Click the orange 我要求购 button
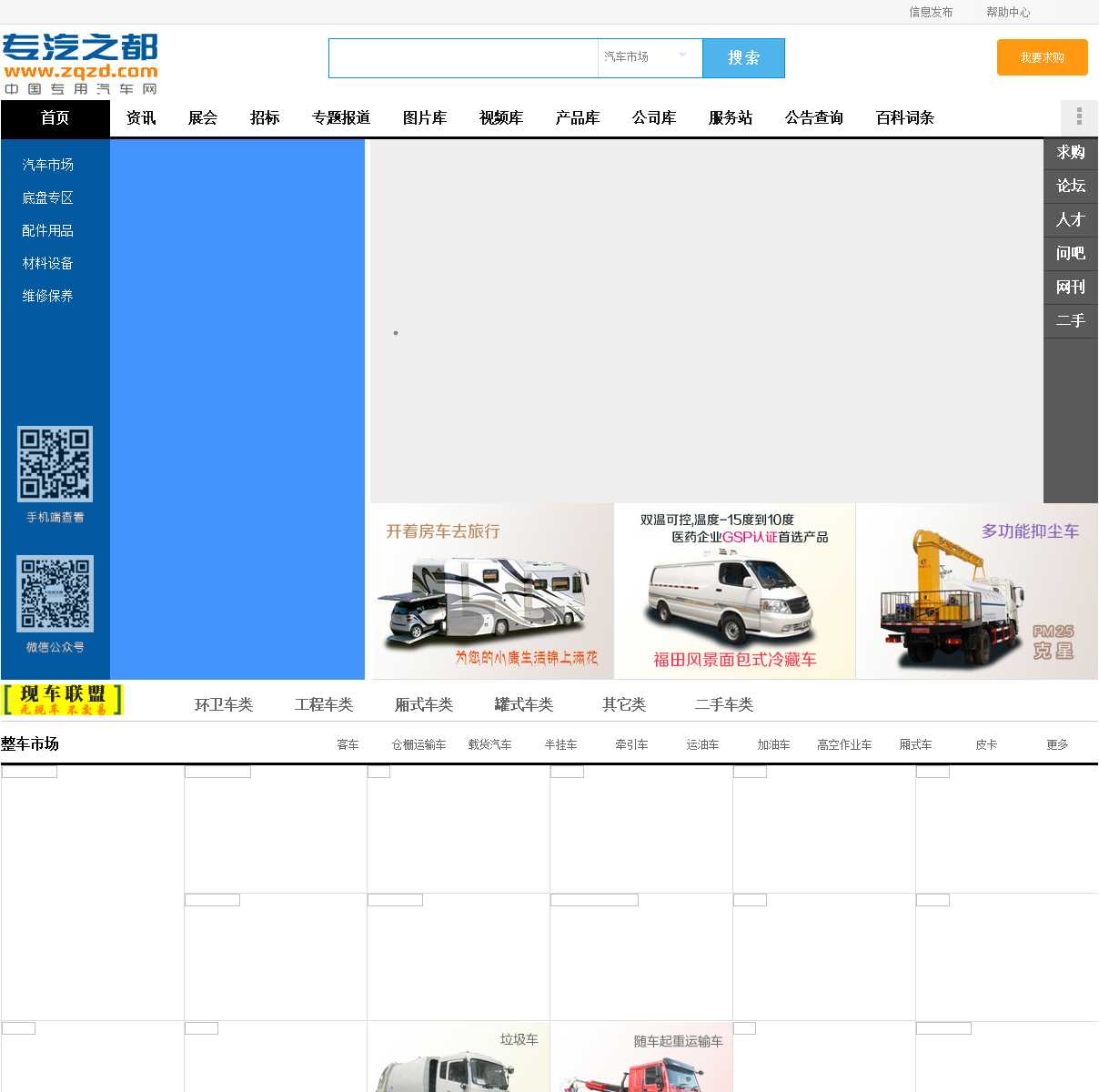Viewport: 1099px width, 1092px height. click(x=1042, y=57)
